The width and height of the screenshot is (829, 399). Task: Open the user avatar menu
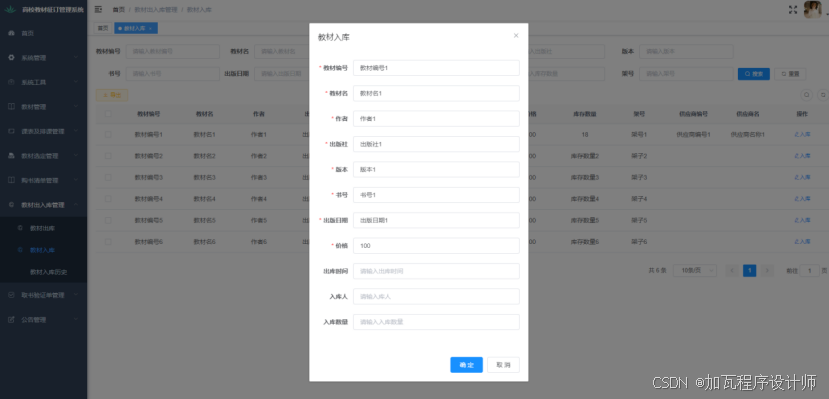(x=813, y=10)
